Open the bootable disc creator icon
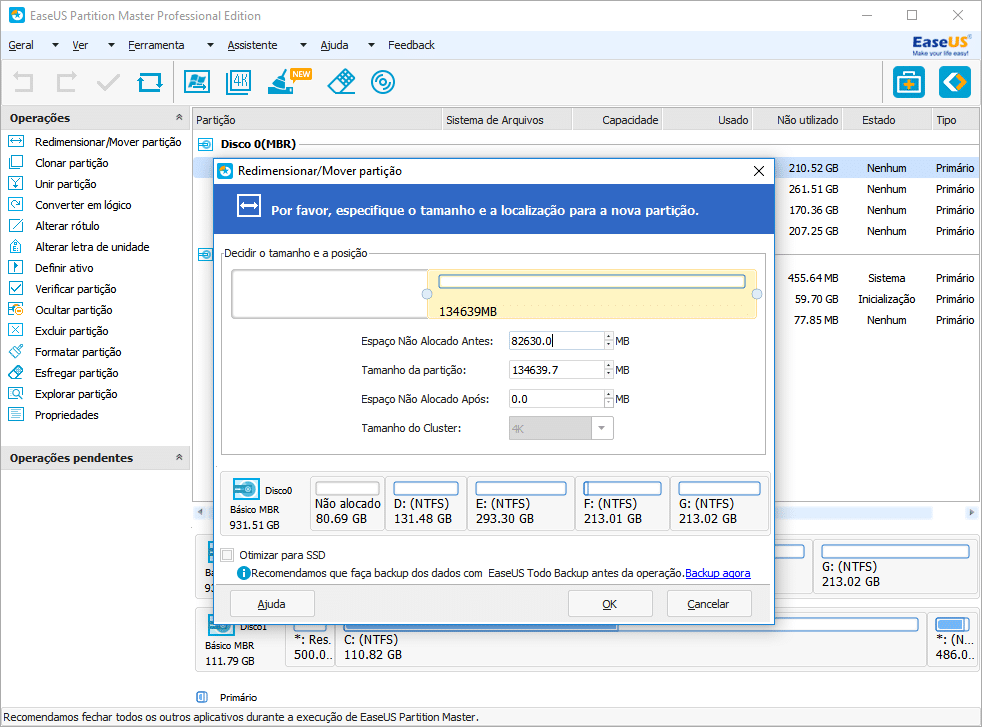 click(383, 82)
